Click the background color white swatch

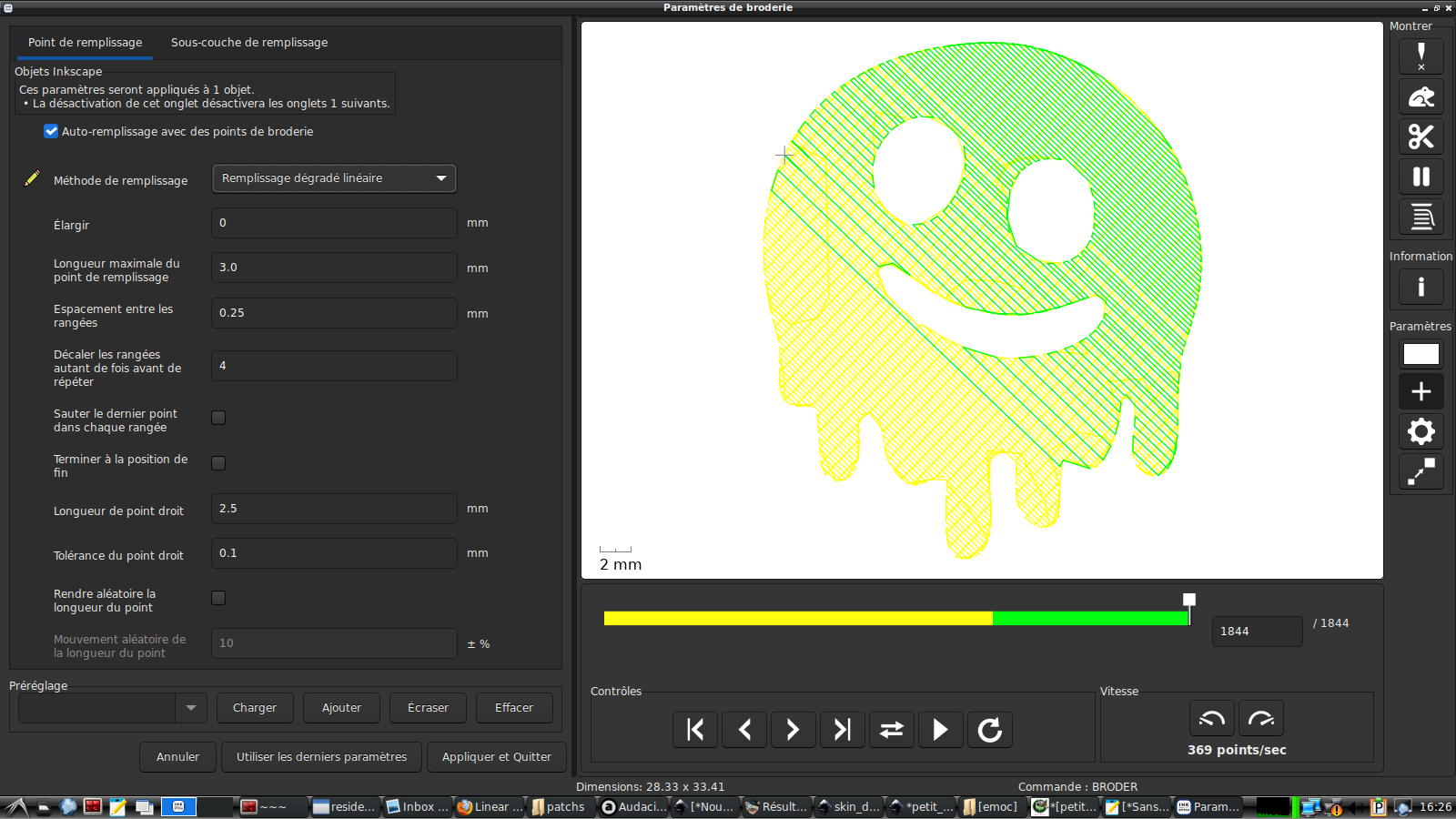[1421, 354]
